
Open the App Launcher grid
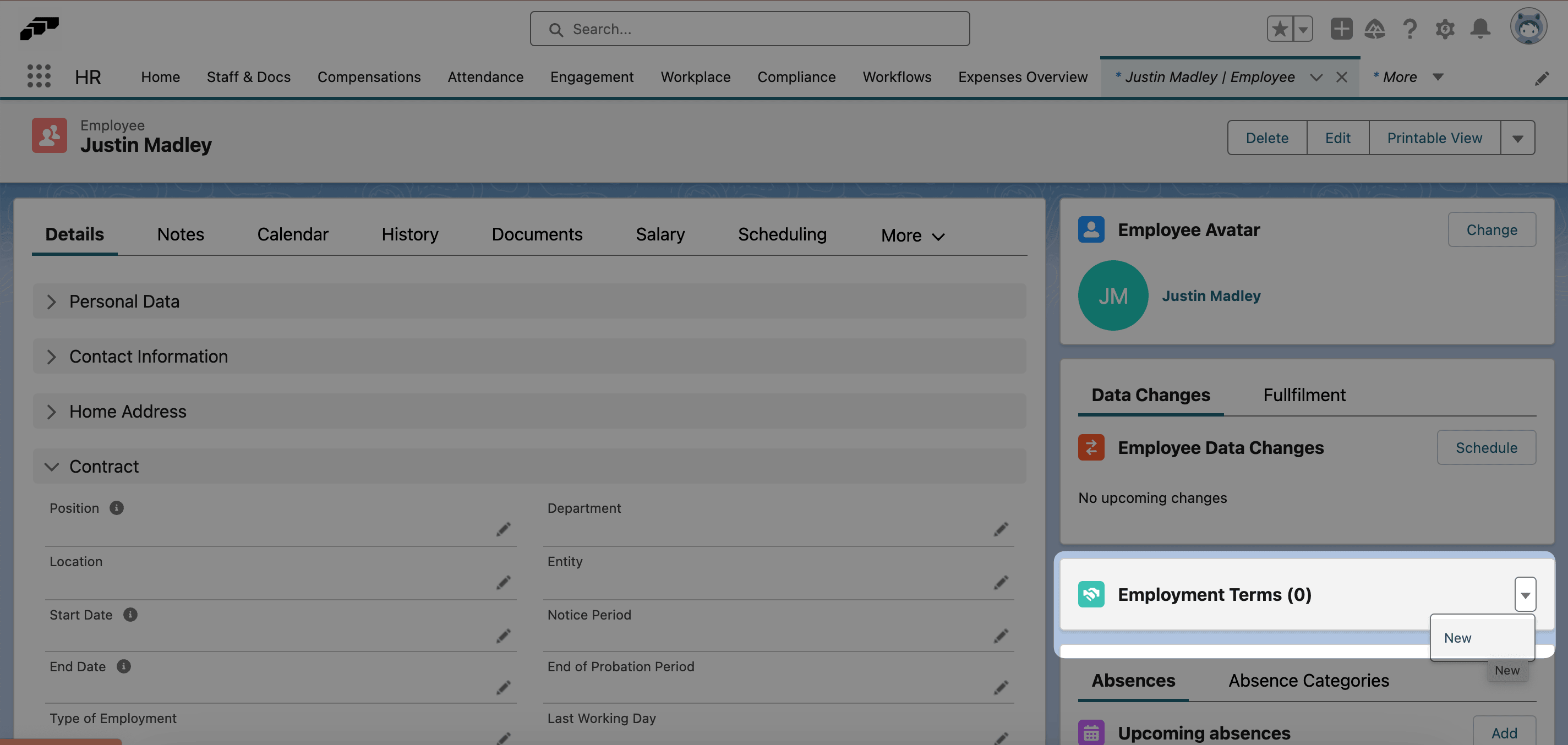39,76
